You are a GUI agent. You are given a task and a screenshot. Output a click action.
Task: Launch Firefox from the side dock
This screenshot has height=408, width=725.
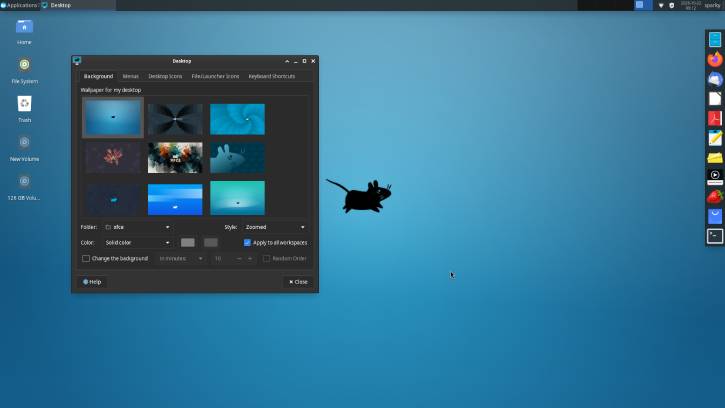[715, 59]
